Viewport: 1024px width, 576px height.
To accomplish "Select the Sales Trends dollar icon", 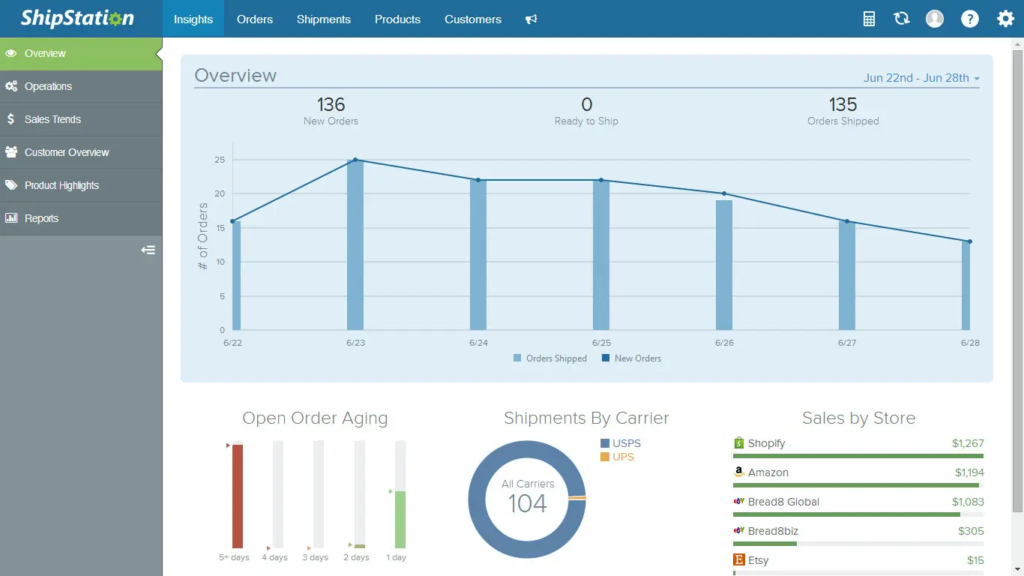I will (x=12, y=119).
